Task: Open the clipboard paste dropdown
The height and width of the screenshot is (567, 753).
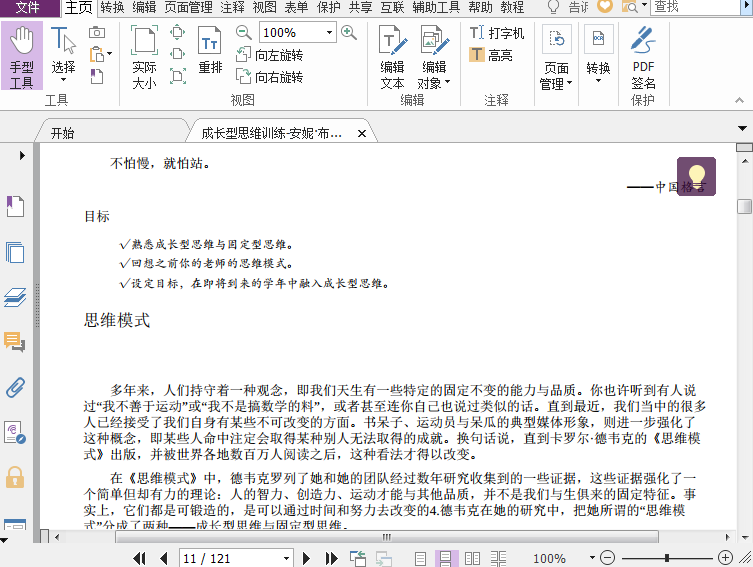Action: tap(109, 54)
